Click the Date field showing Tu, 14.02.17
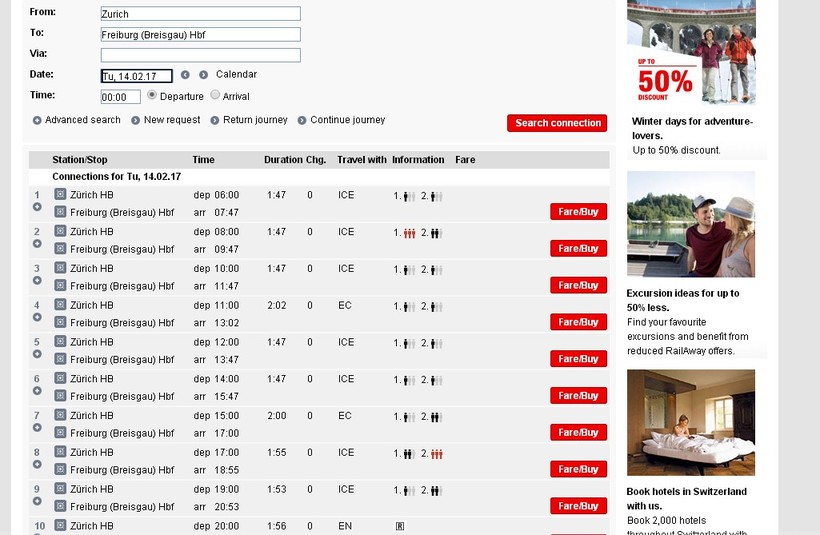Screen dimensions: 820x535 pyautogui.click(x=136, y=76)
